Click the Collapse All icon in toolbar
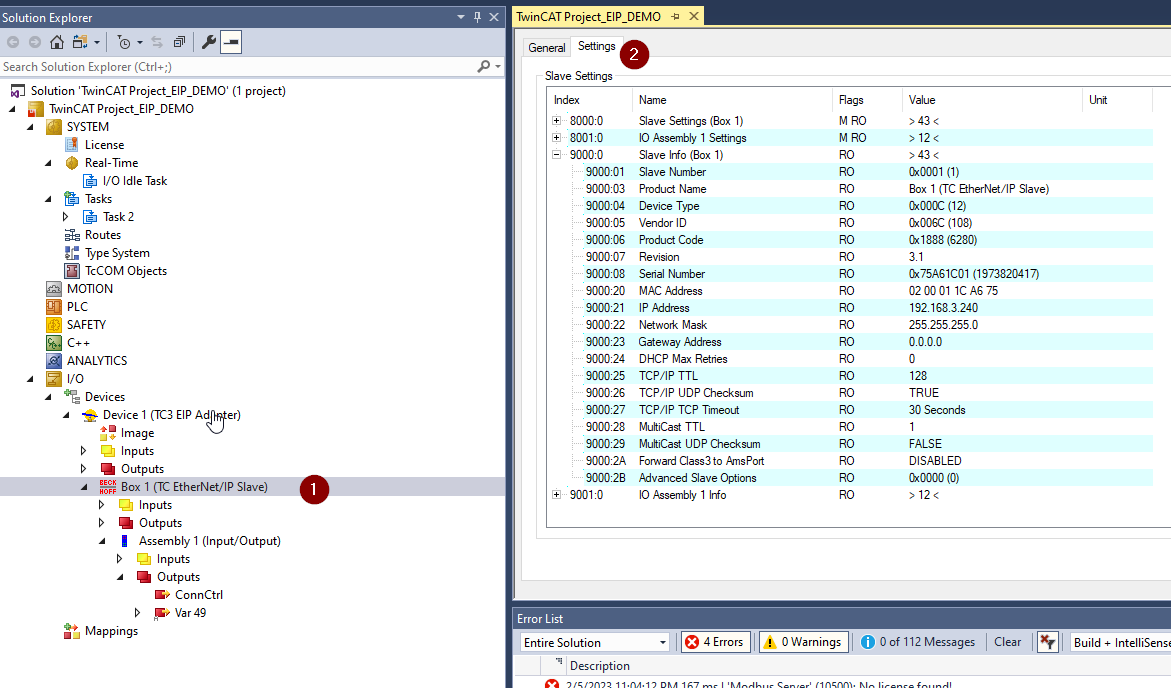Screen dimensions: 1171x688 click(x=179, y=43)
